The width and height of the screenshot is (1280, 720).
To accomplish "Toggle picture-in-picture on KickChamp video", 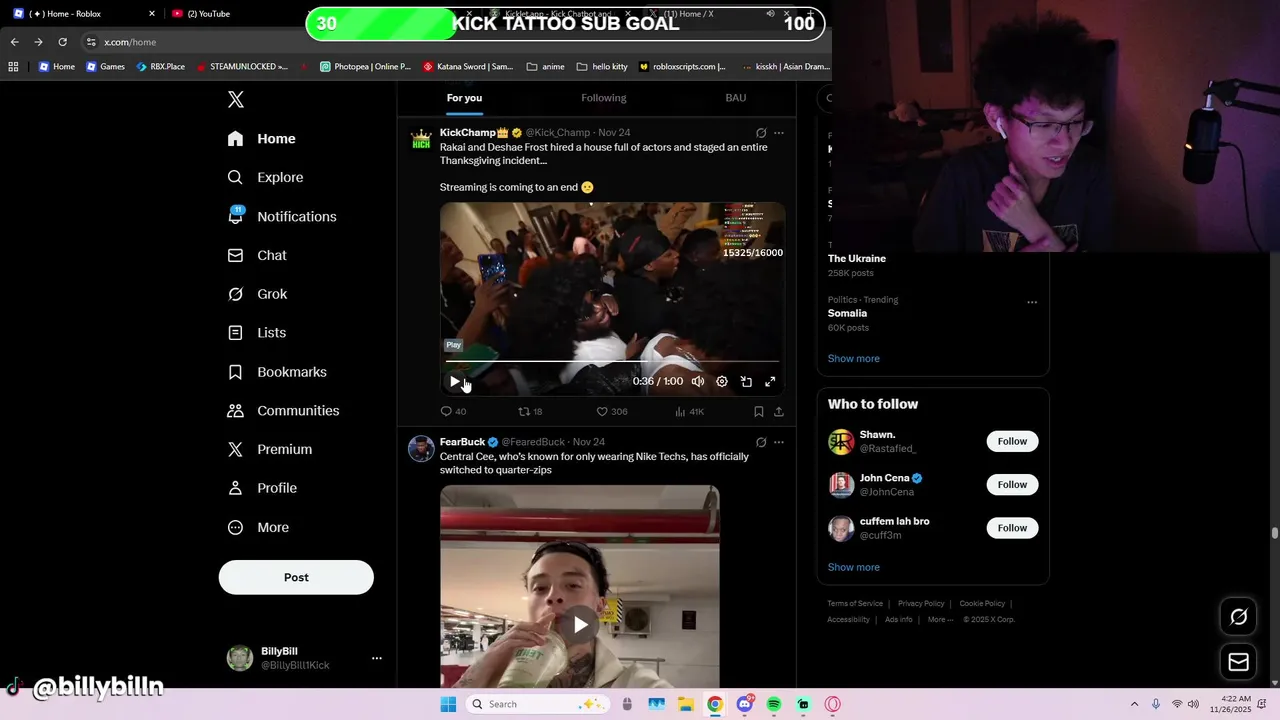I will point(746,381).
